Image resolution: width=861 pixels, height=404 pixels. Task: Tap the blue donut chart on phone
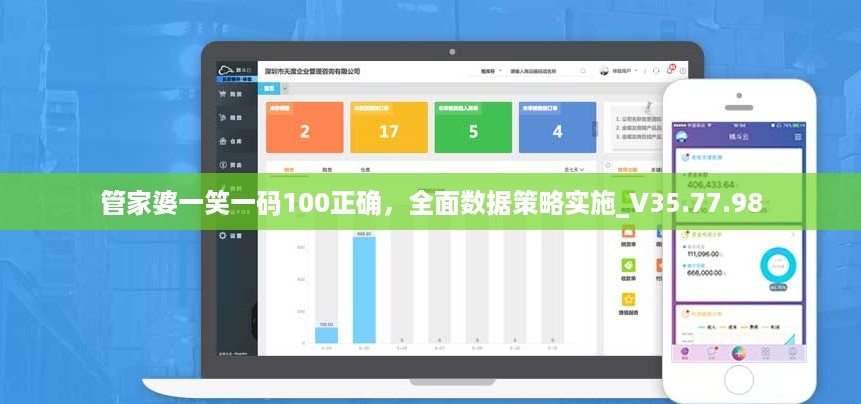[778, 266]
